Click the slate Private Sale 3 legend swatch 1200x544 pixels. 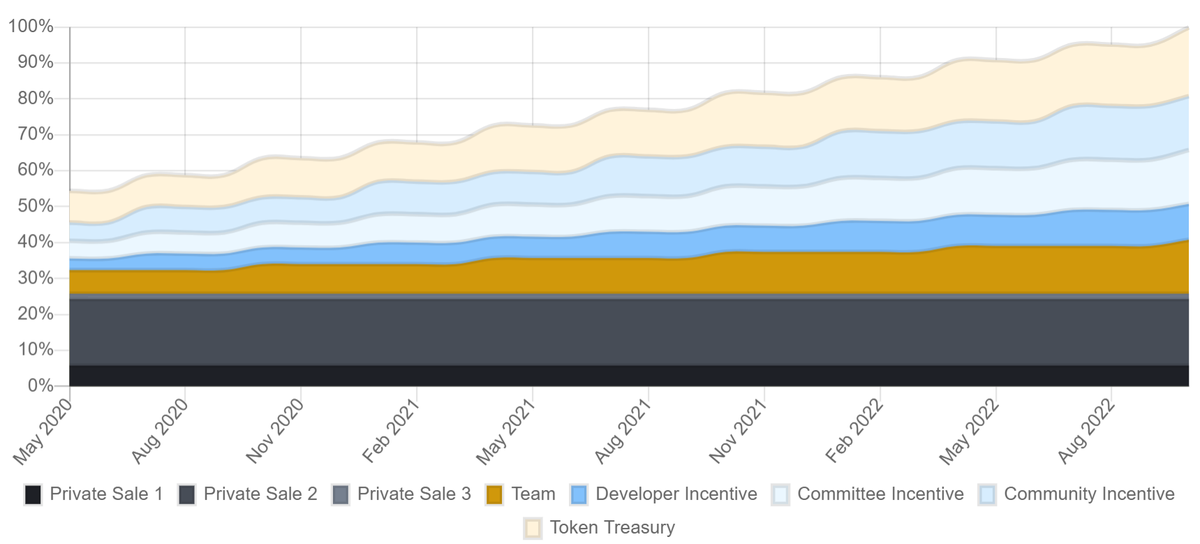pos(341,494)
